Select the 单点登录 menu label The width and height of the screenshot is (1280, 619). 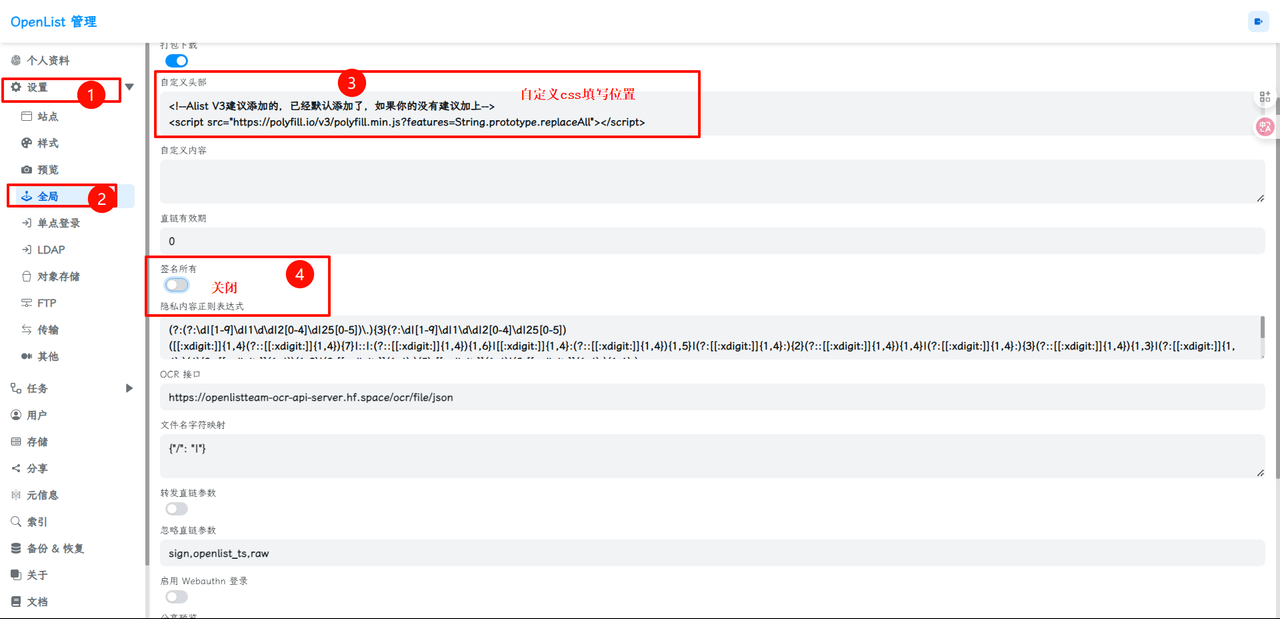pos(59,223)
